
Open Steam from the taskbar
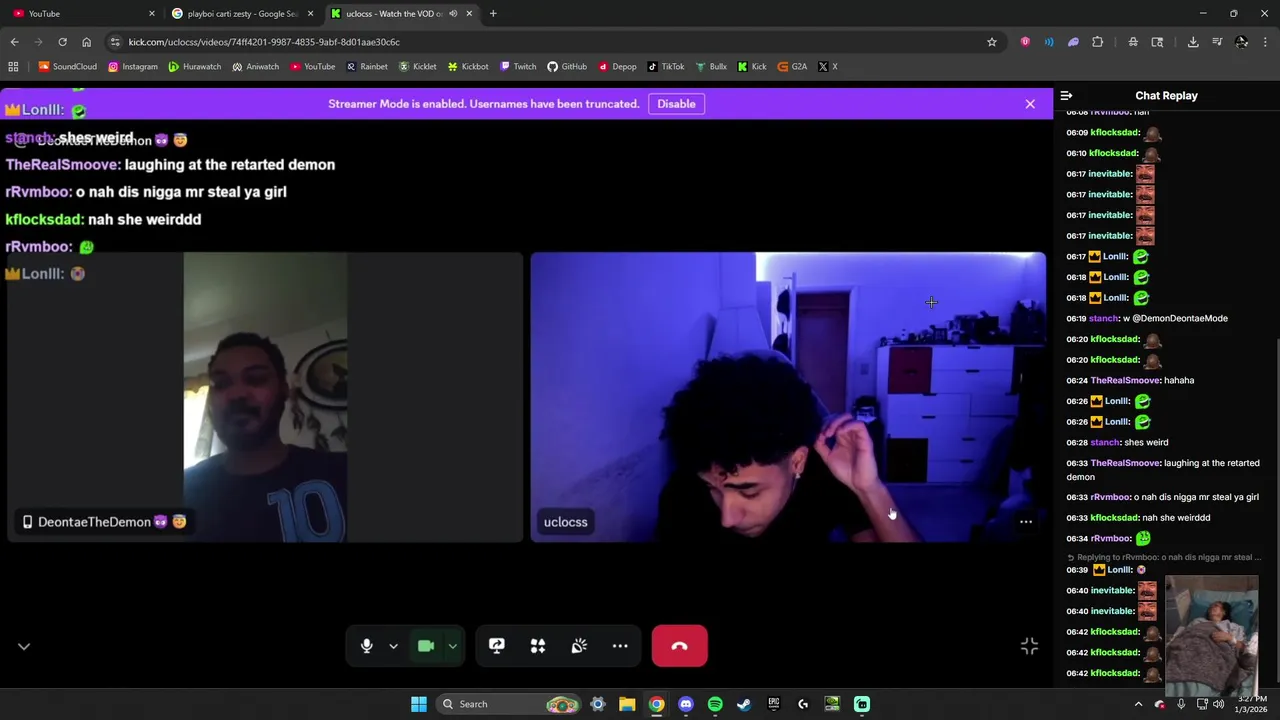744,704
